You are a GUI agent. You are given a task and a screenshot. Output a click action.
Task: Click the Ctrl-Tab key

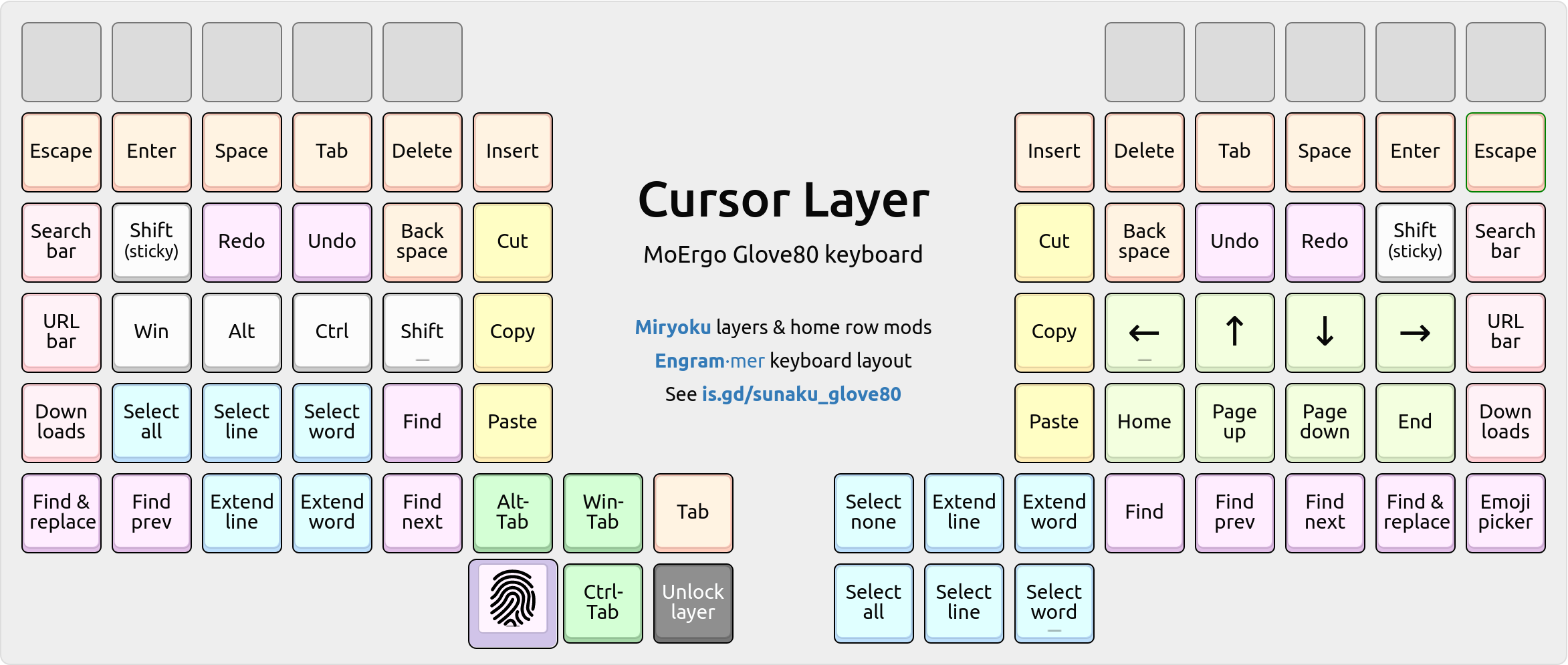point(602,604)
